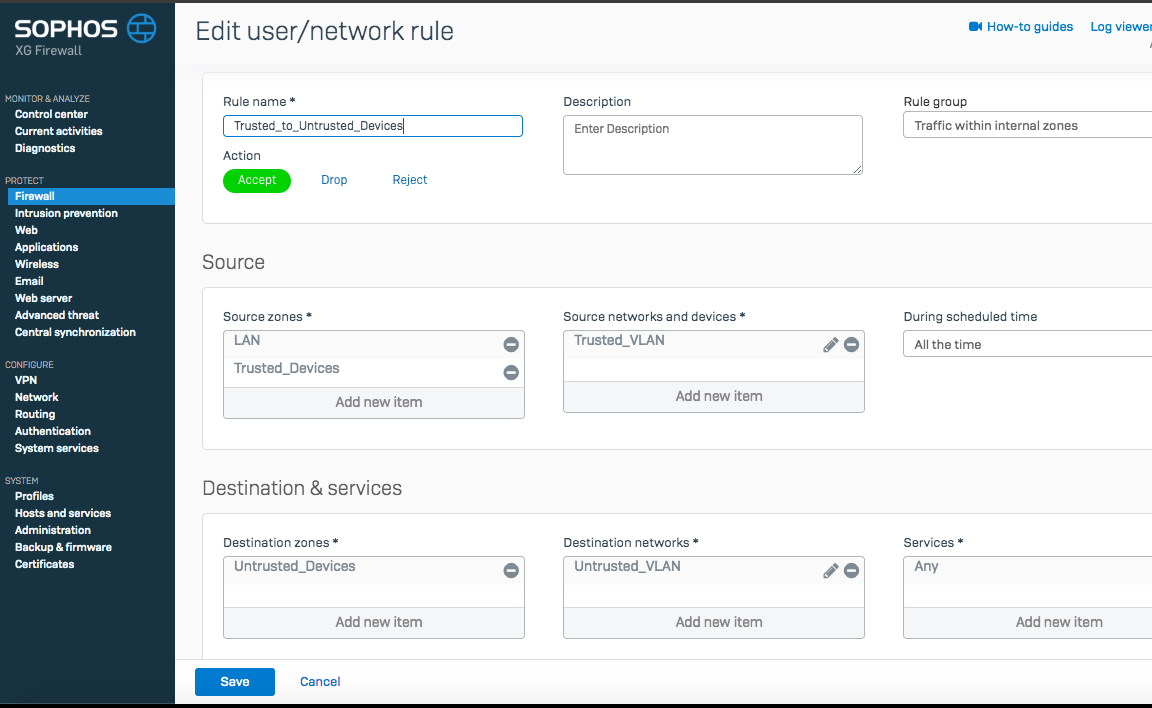
Task: Remove Untrusted_VLAN from destination networks
Action: point(851,571)
